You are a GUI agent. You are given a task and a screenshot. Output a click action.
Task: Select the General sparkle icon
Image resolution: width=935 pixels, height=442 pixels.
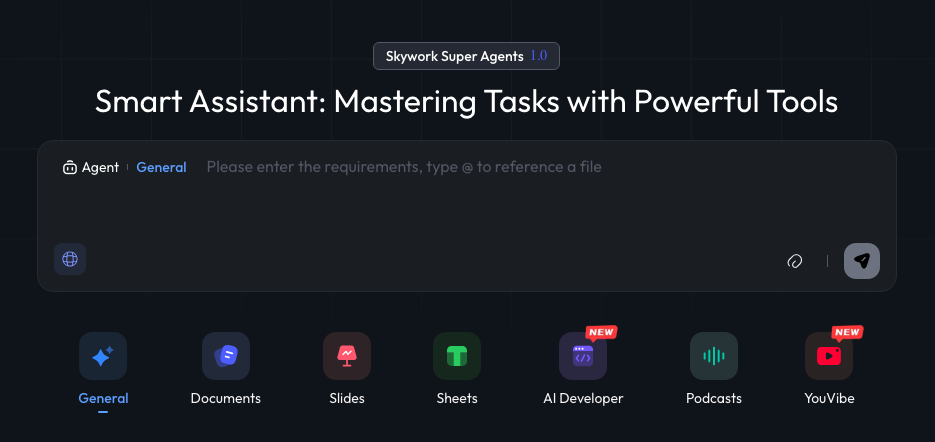103,356
